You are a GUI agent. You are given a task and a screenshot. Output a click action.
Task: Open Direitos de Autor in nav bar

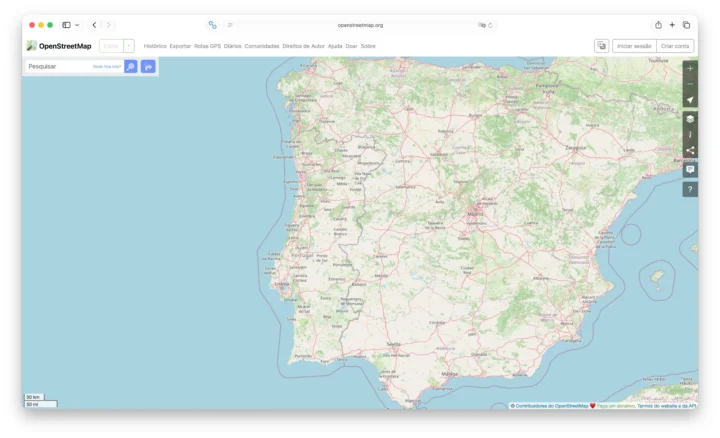(x=304, y=46)
